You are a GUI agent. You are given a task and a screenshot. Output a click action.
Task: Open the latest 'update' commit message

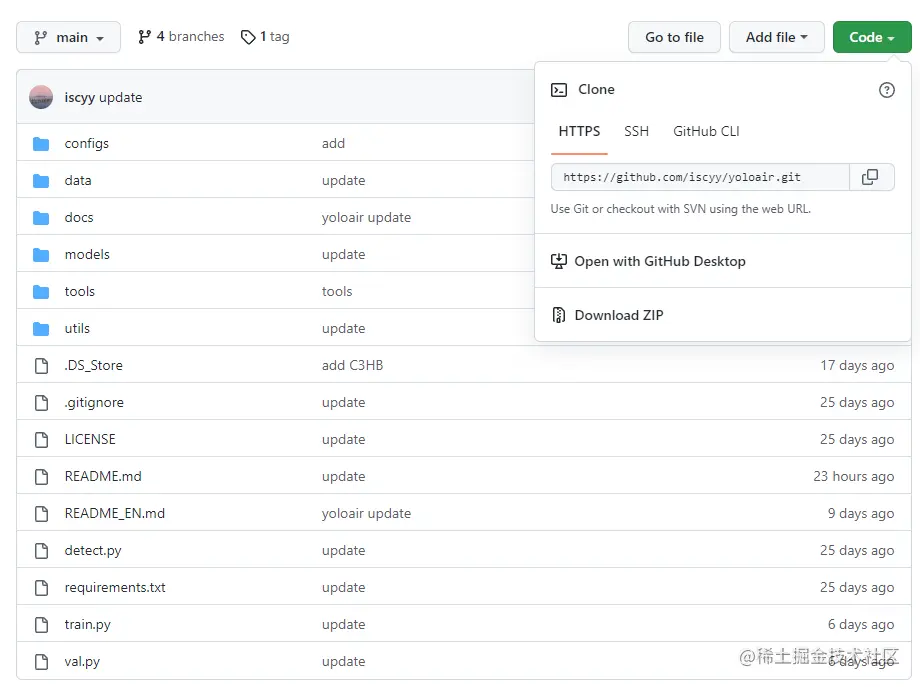click(120, 97)
